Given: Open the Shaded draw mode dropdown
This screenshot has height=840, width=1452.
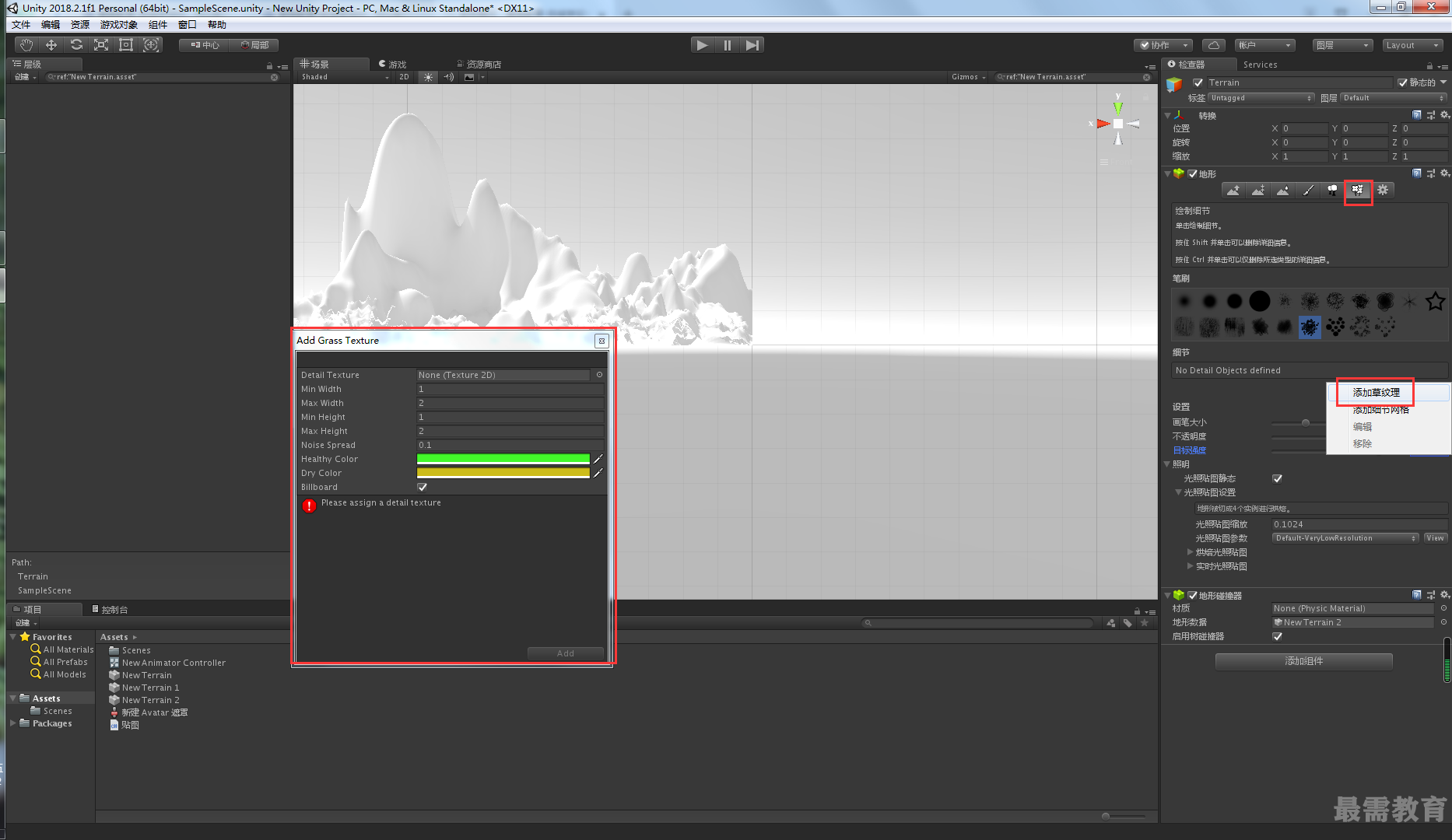Looking at the screenshot, I should tap(345, 77).
